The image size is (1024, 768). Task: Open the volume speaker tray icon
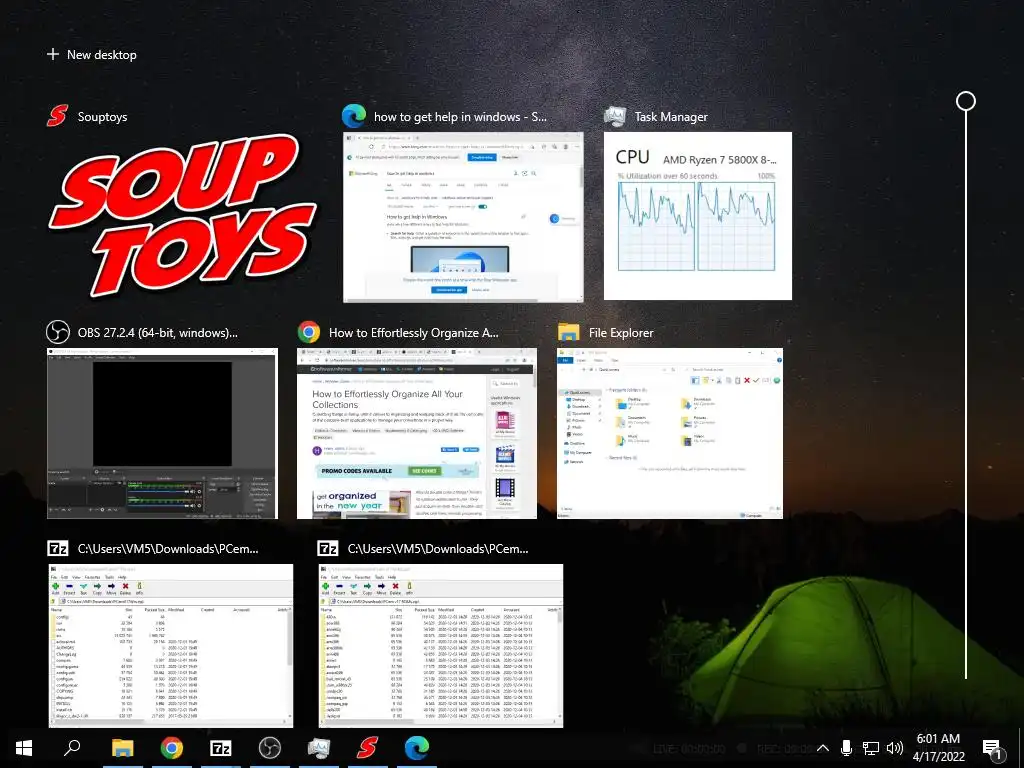point(895,748)
